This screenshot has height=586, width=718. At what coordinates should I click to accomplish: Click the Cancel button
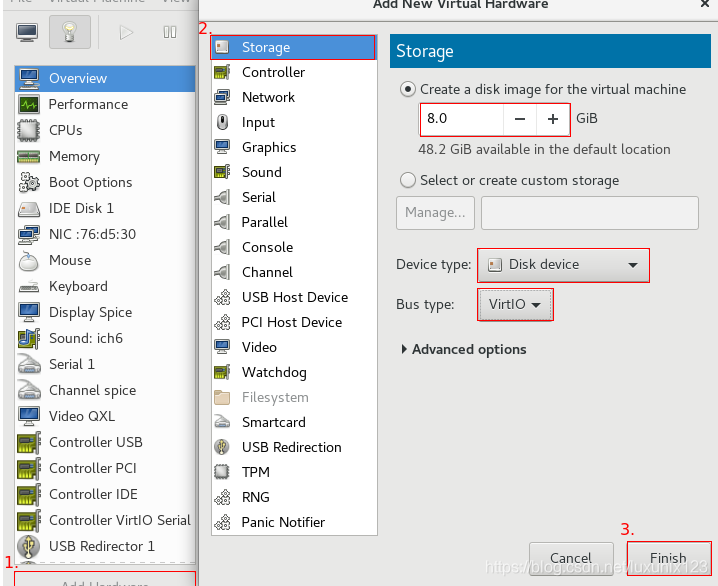(571, 558)
